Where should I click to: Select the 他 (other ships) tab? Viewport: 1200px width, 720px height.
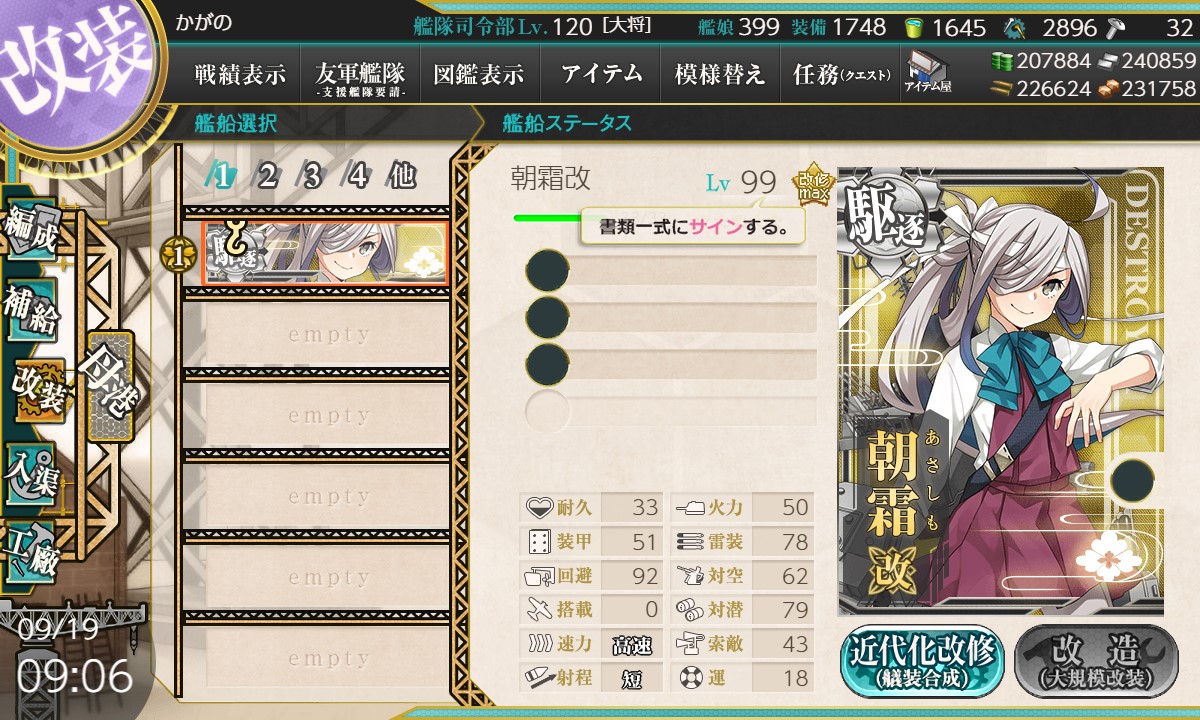click(x=402, y=177)
